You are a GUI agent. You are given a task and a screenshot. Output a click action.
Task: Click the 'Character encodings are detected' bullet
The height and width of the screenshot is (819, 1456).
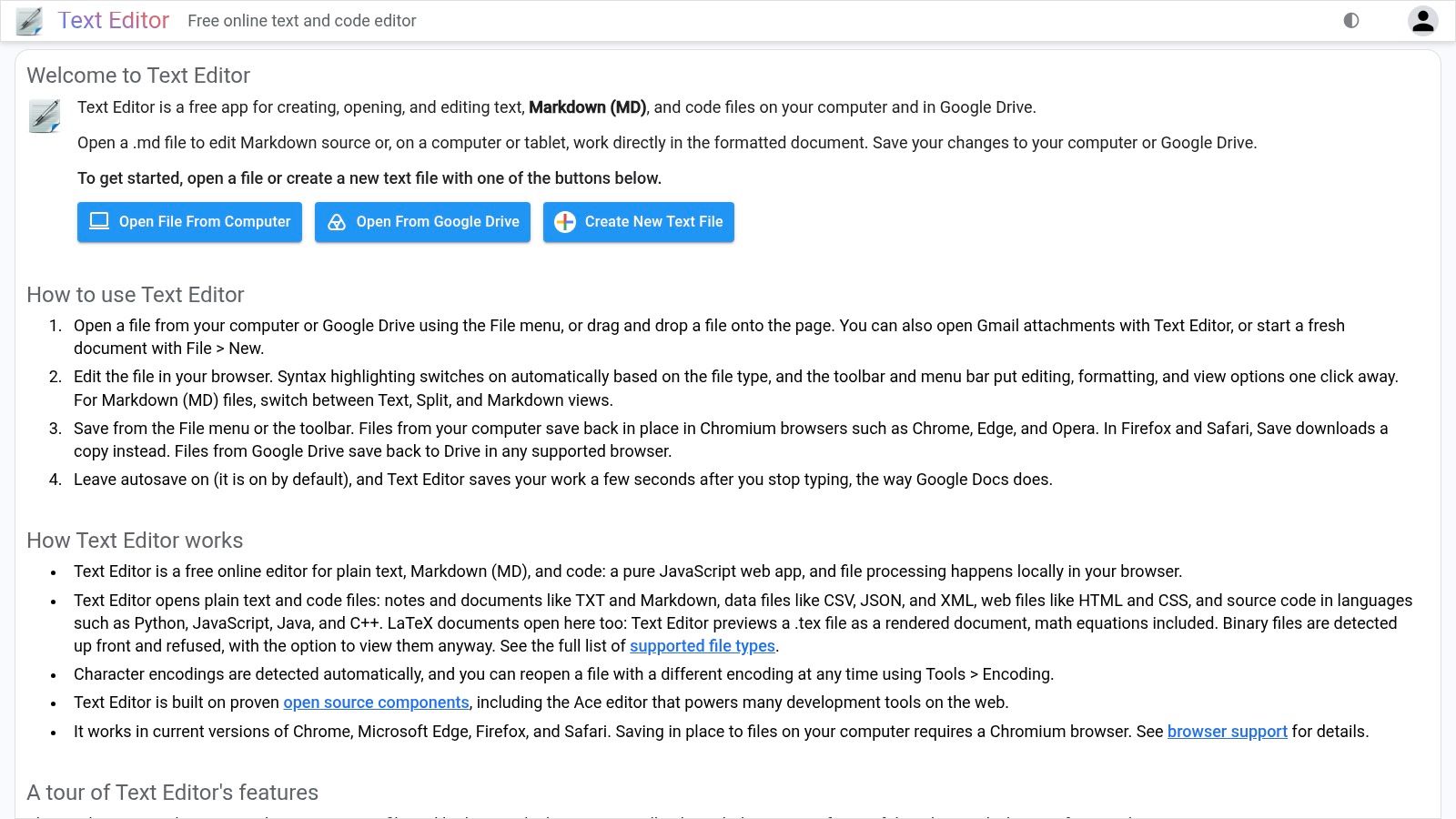[x=563, y=674]
